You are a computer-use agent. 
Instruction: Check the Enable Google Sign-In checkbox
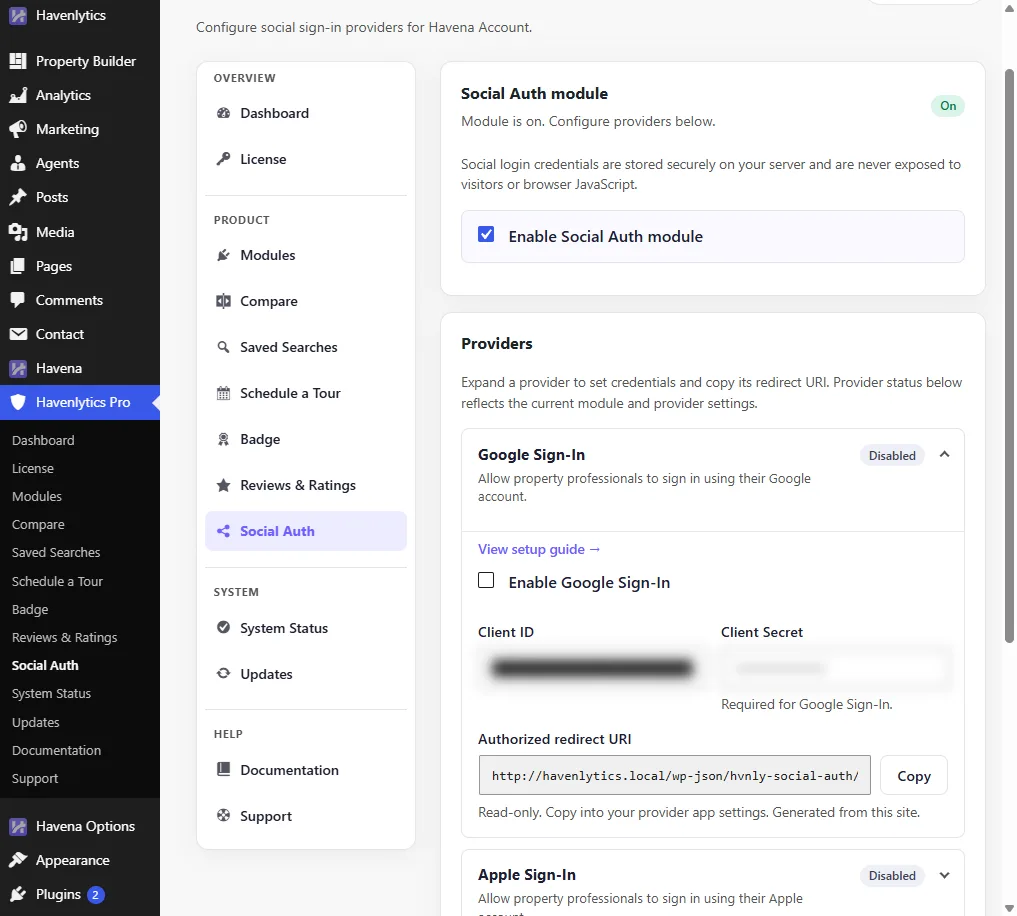click(486, 580)
